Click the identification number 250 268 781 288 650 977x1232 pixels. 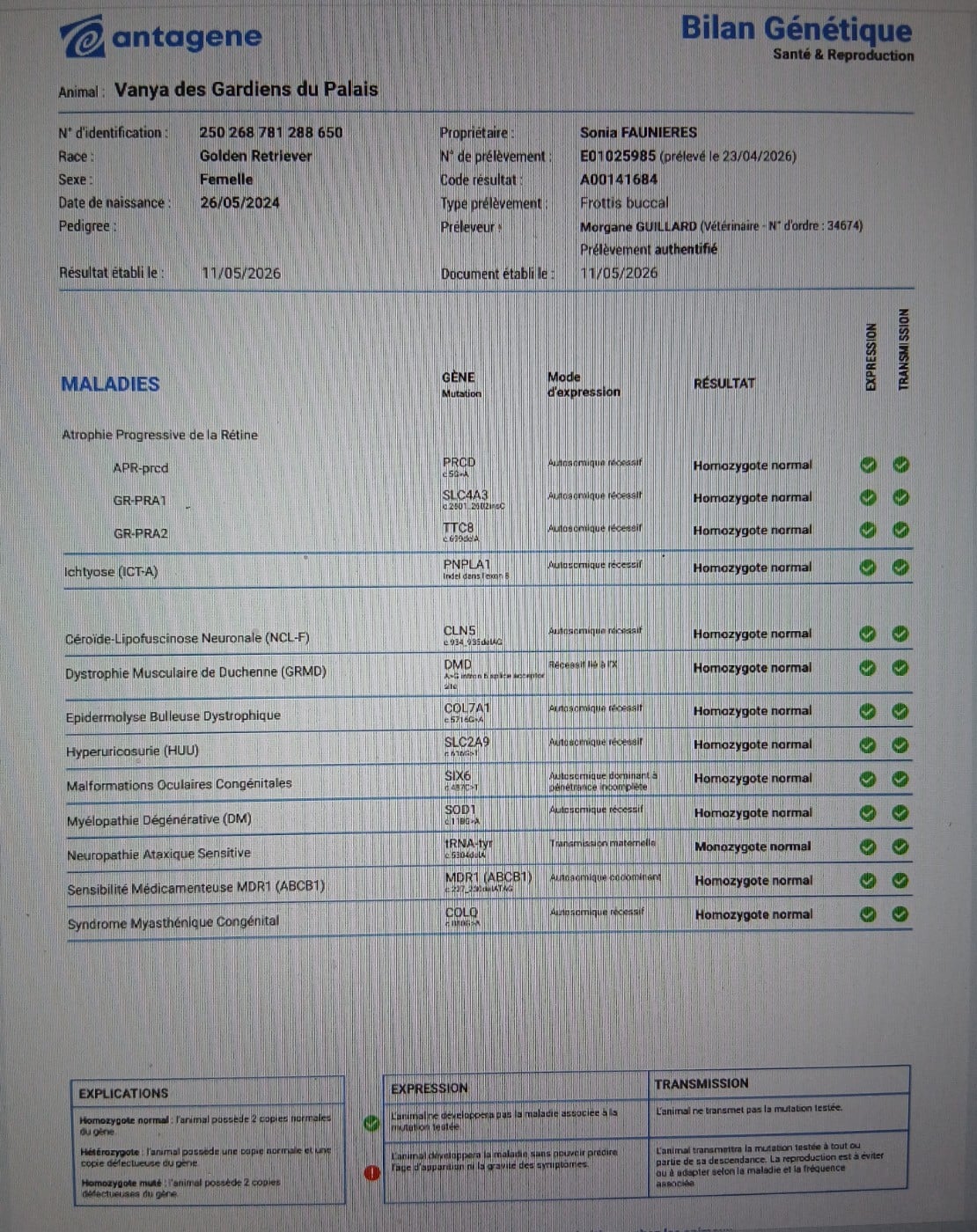point(271,133)
